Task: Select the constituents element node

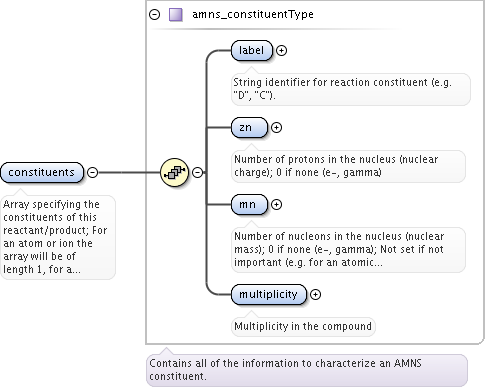Action: (x=42, y=172)
